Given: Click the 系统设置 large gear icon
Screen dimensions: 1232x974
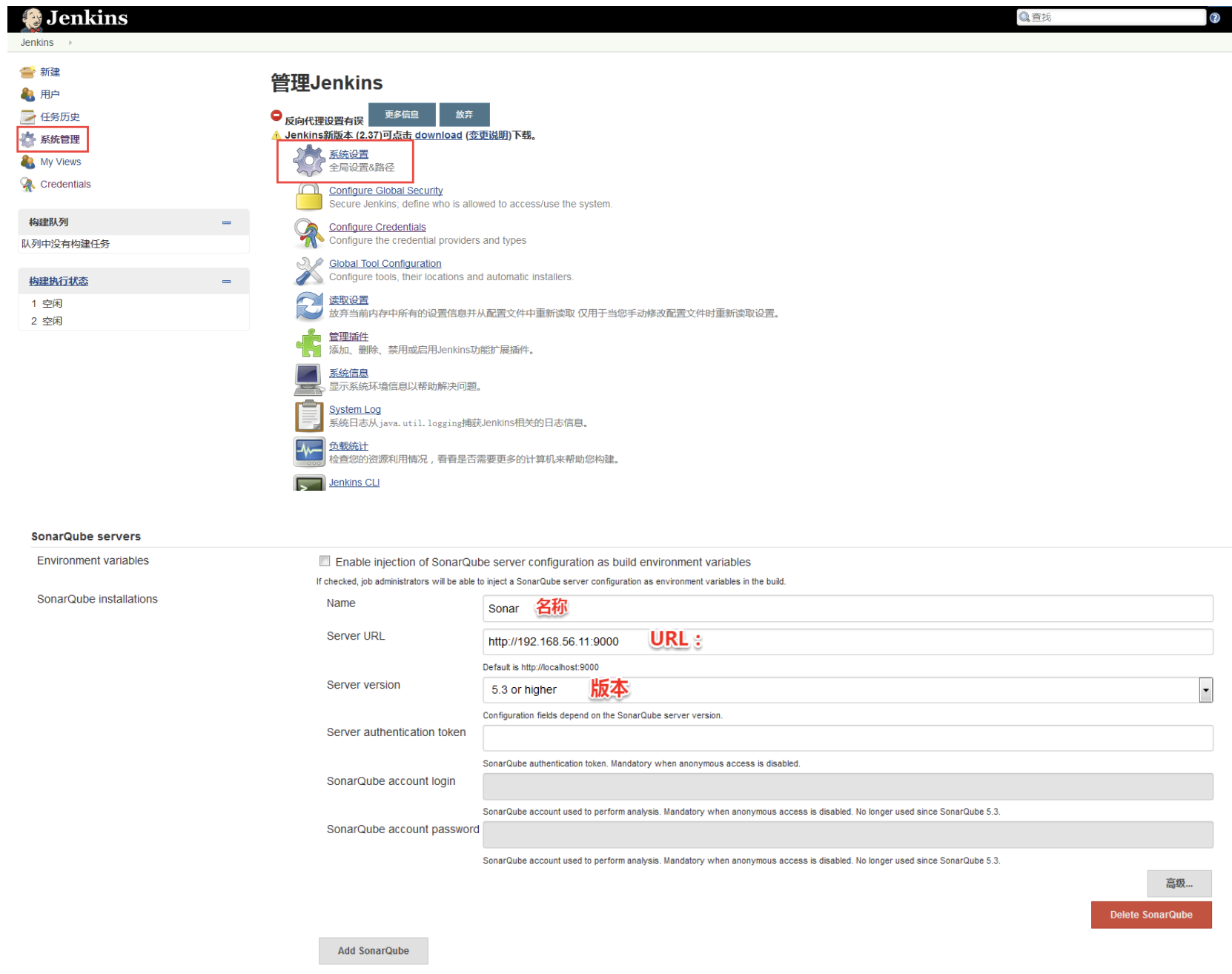Looking at the screenshot, I should pos(309,160).
